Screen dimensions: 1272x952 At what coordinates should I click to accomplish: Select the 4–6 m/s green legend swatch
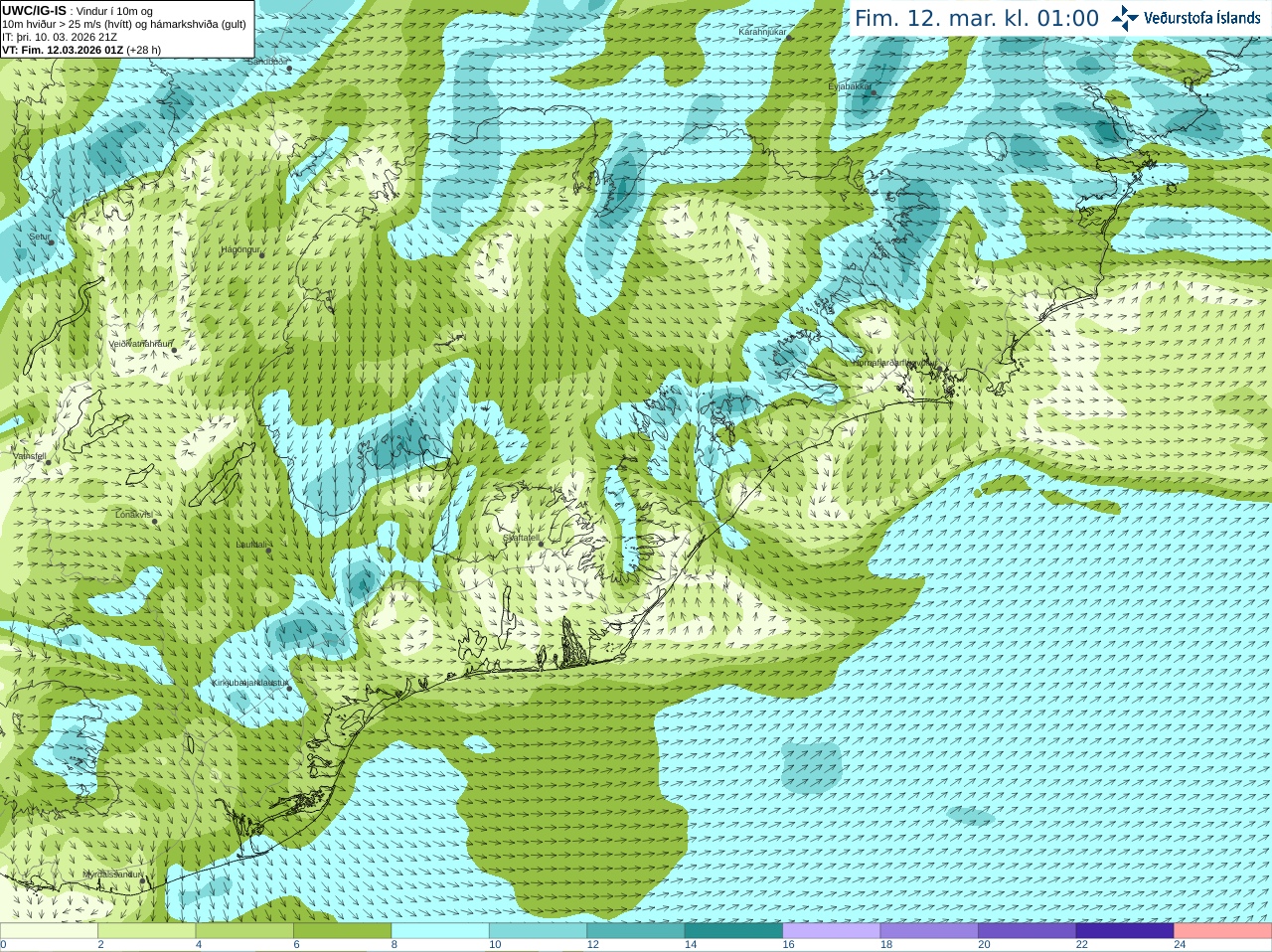click(x=244, y=931)
